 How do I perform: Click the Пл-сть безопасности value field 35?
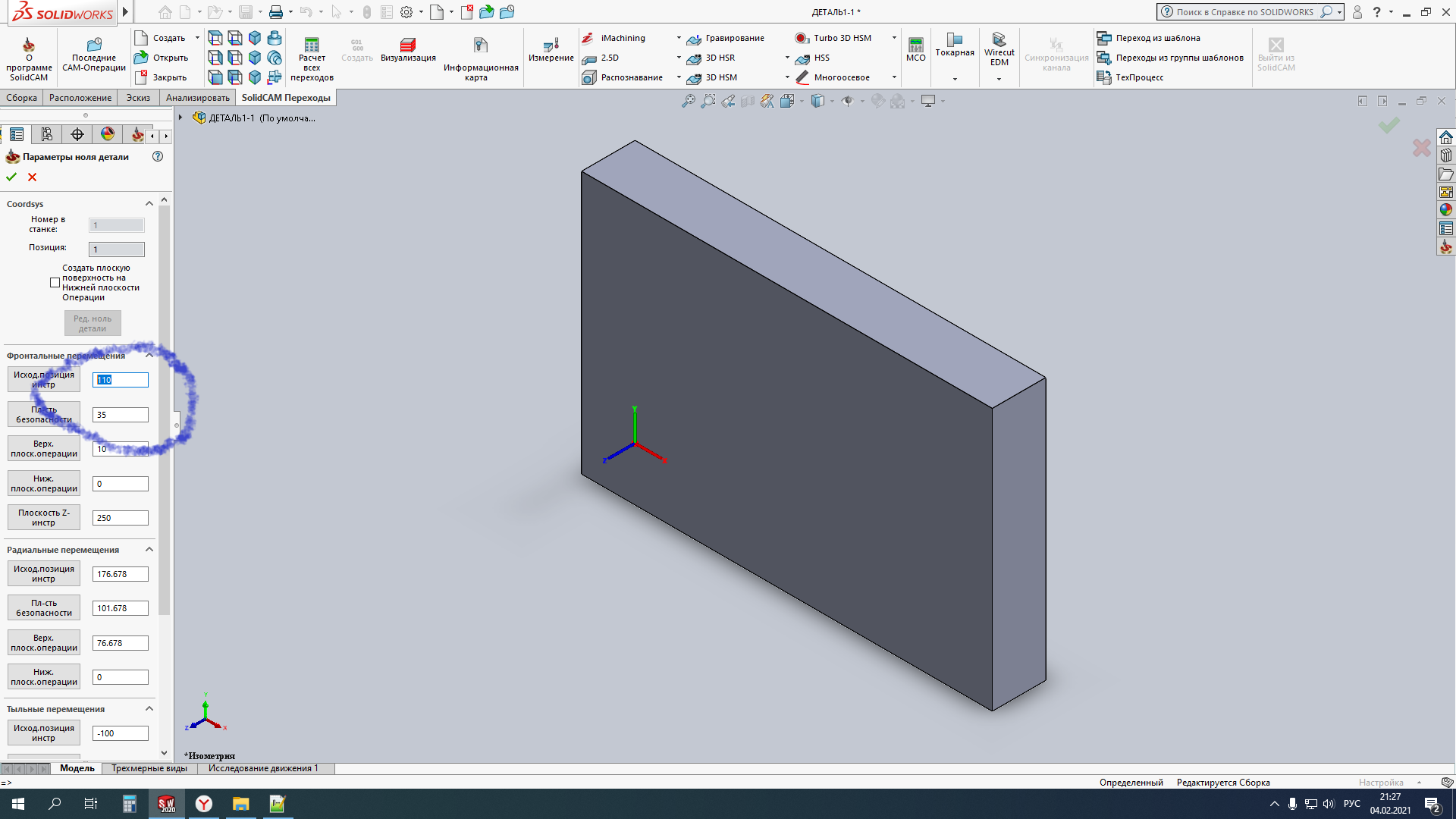pyautogui.click(x=120, y=415)
